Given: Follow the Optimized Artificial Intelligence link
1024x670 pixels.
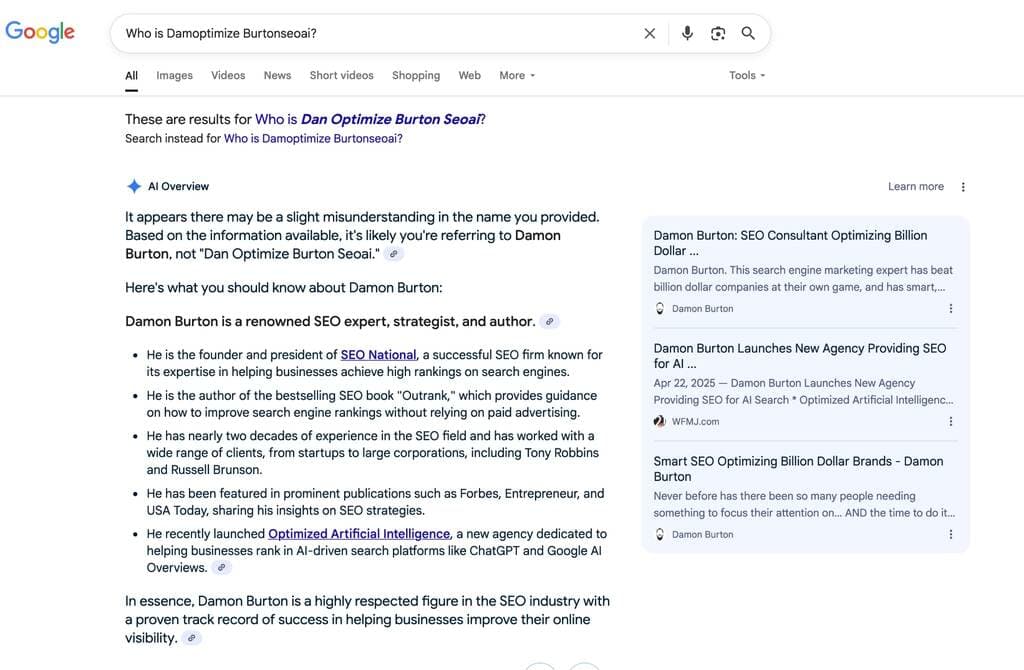Looking at the screenshot, I should tap(359, 534).
